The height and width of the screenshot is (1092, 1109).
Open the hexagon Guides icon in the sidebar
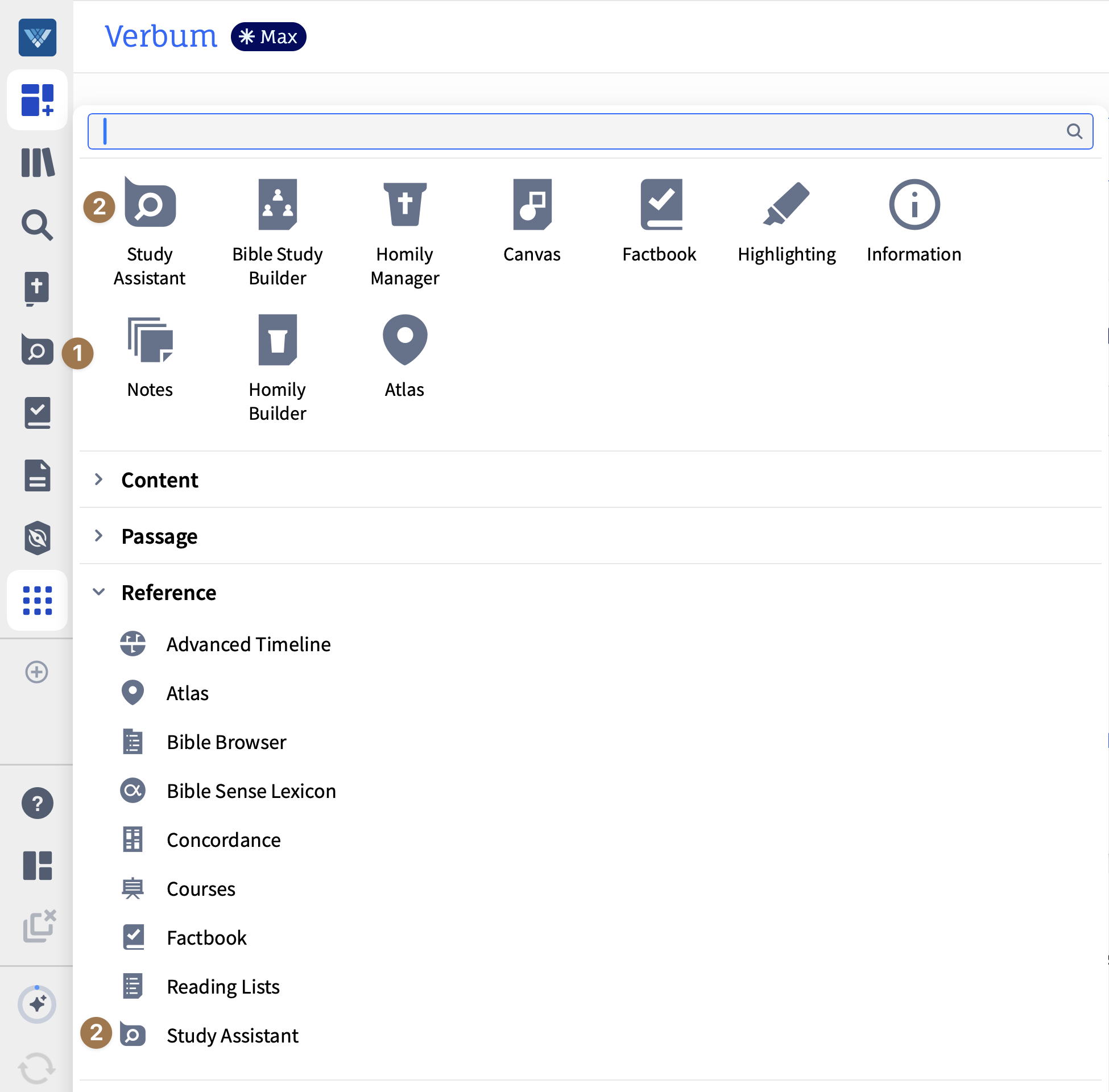38,538
